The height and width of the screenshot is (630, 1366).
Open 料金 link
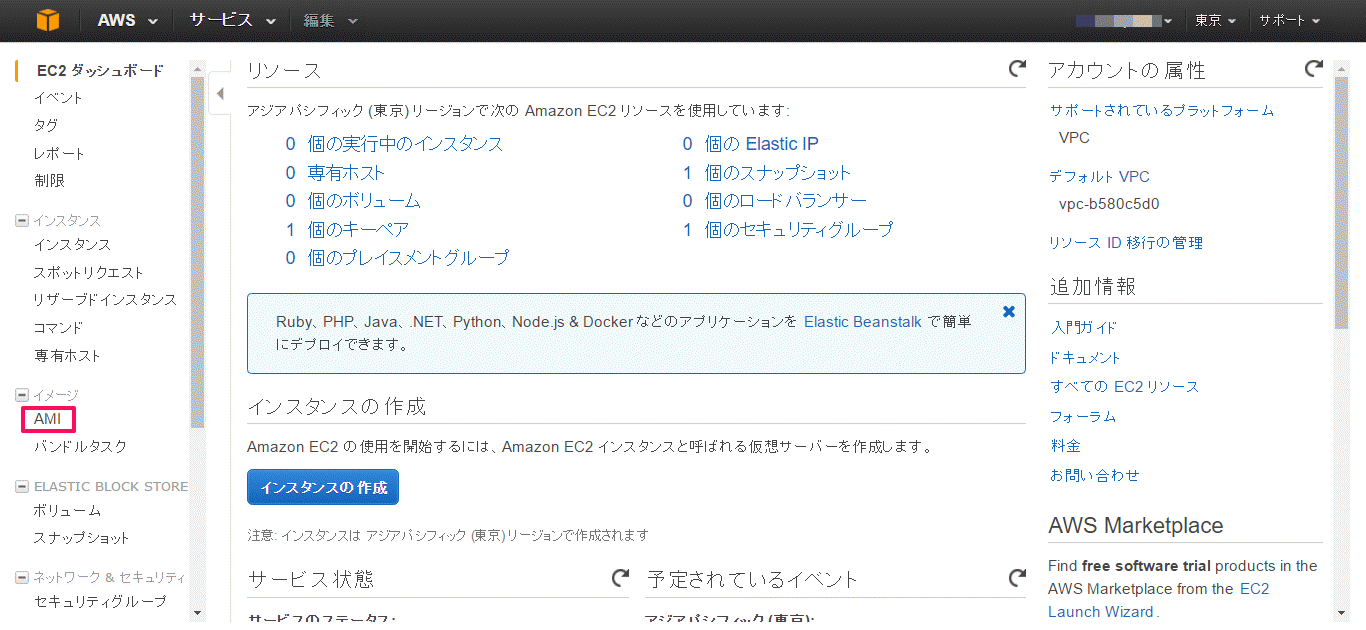[x=1066, y=446]
